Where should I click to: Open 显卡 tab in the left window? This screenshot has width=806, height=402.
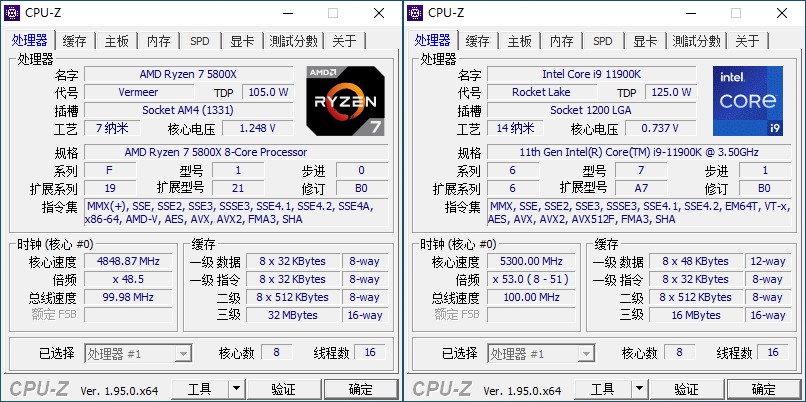[242, 41]
